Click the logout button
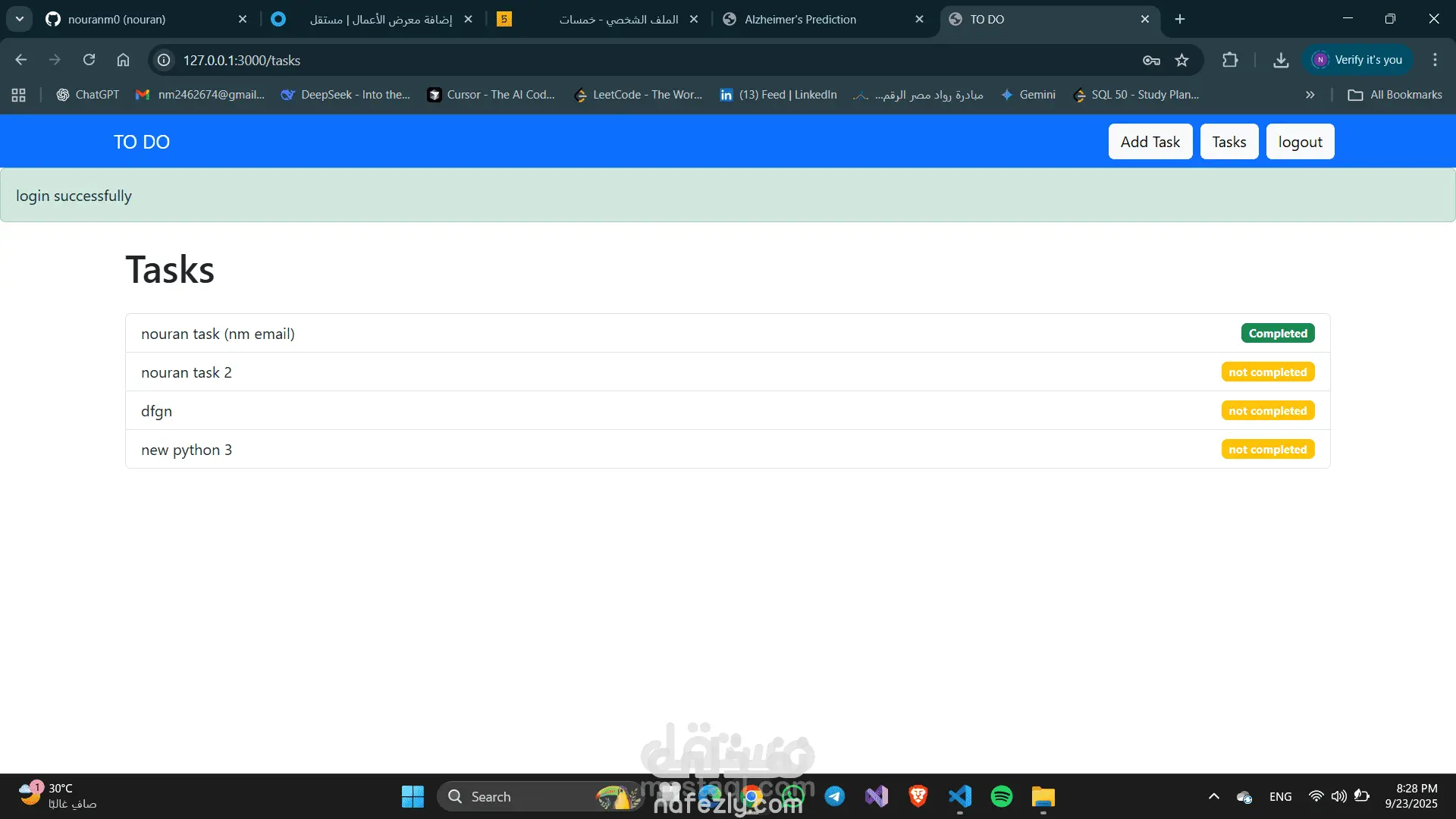The width and height of the screenshot is (1456, 819). [1300, 142]
